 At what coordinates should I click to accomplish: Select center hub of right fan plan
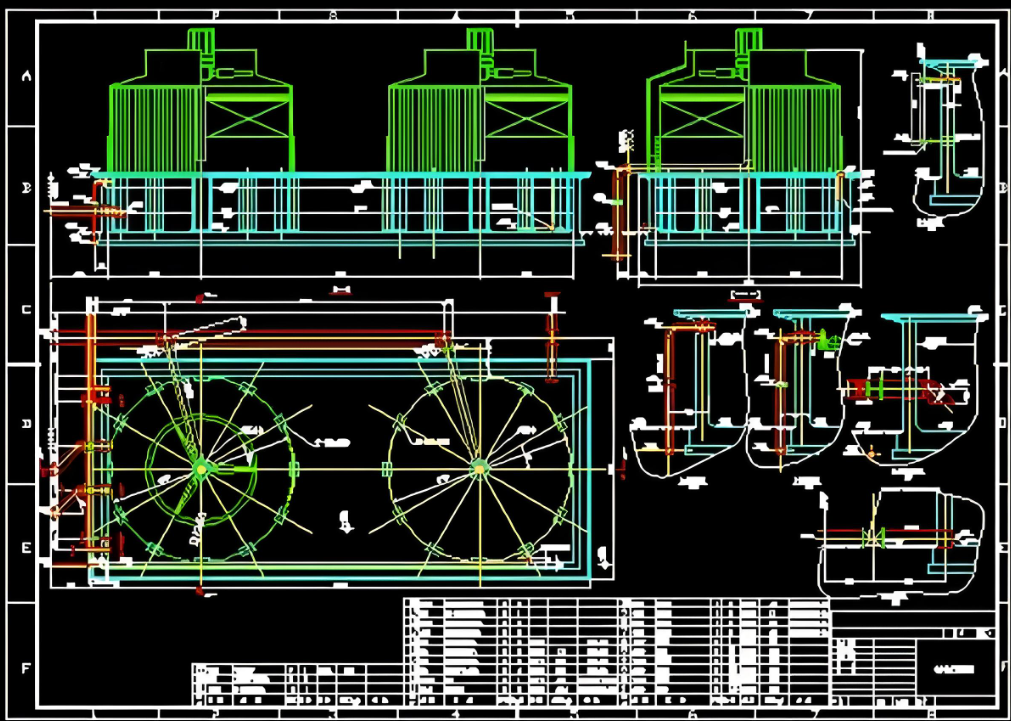pos(479,466)
